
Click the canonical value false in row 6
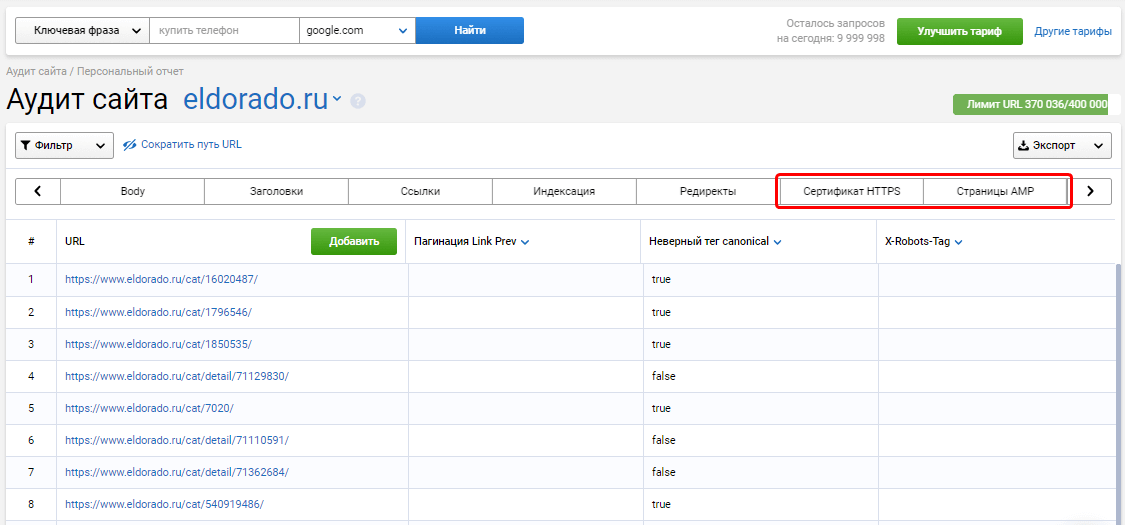664,440
